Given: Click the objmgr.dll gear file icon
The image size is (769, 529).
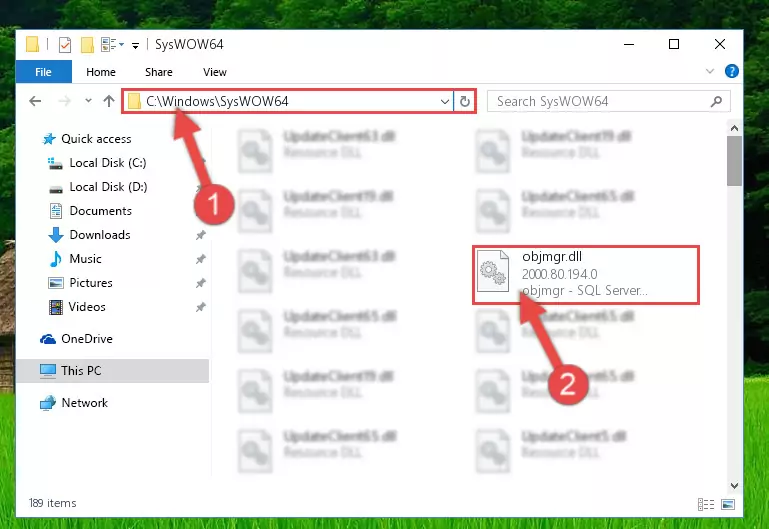Looking at the screenshot, I should point(492,271).
